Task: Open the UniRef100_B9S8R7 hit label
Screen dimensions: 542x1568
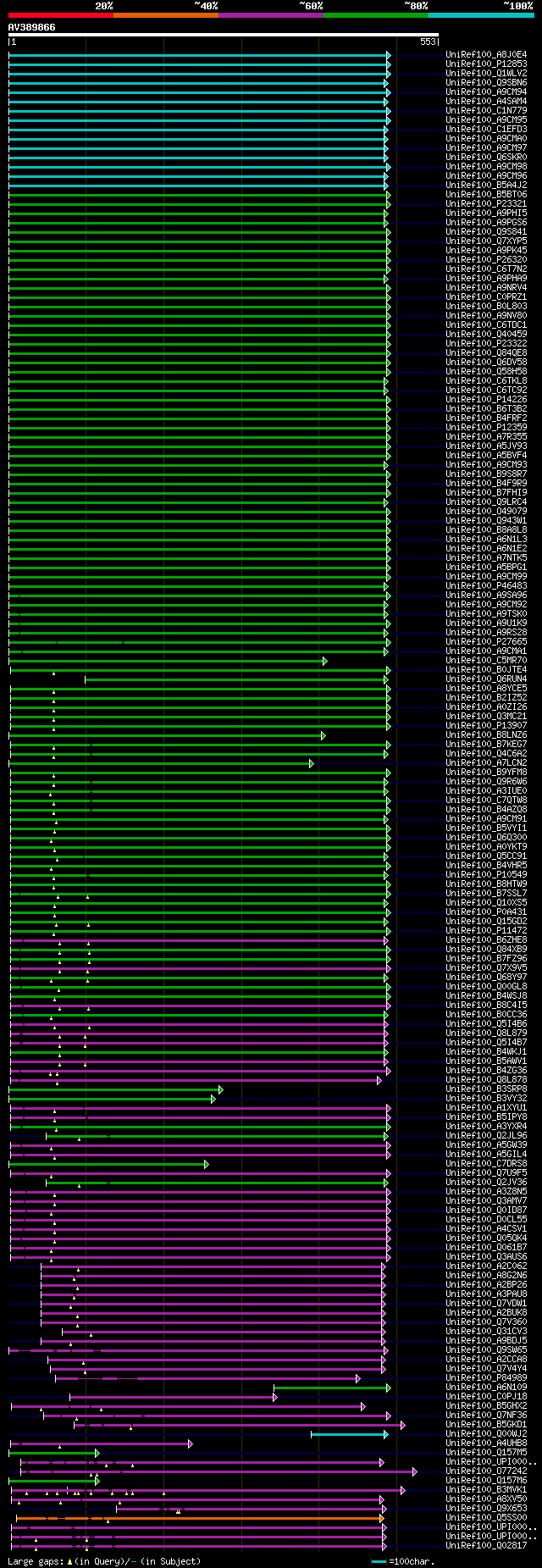Action: pyautogui.click(x=486, y=474)
